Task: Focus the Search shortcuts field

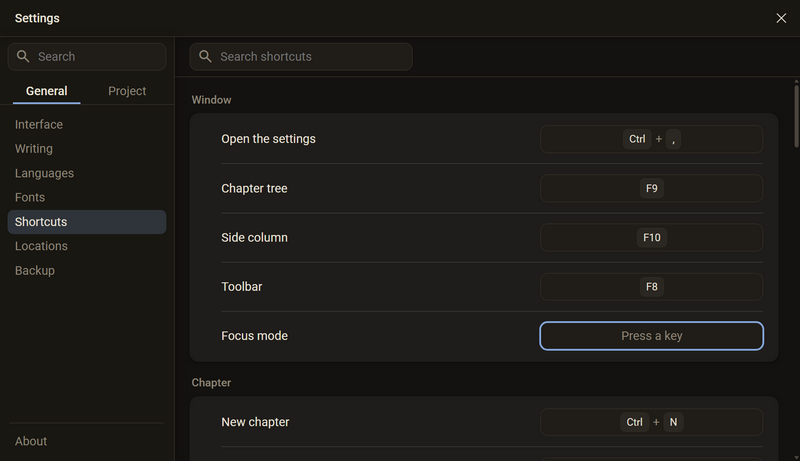Action: click(x=301, y=57)
